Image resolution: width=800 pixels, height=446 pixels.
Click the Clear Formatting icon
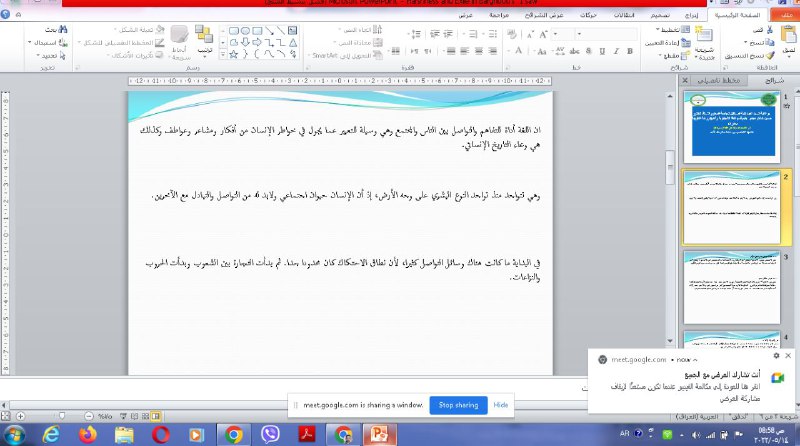click(512, 34)
